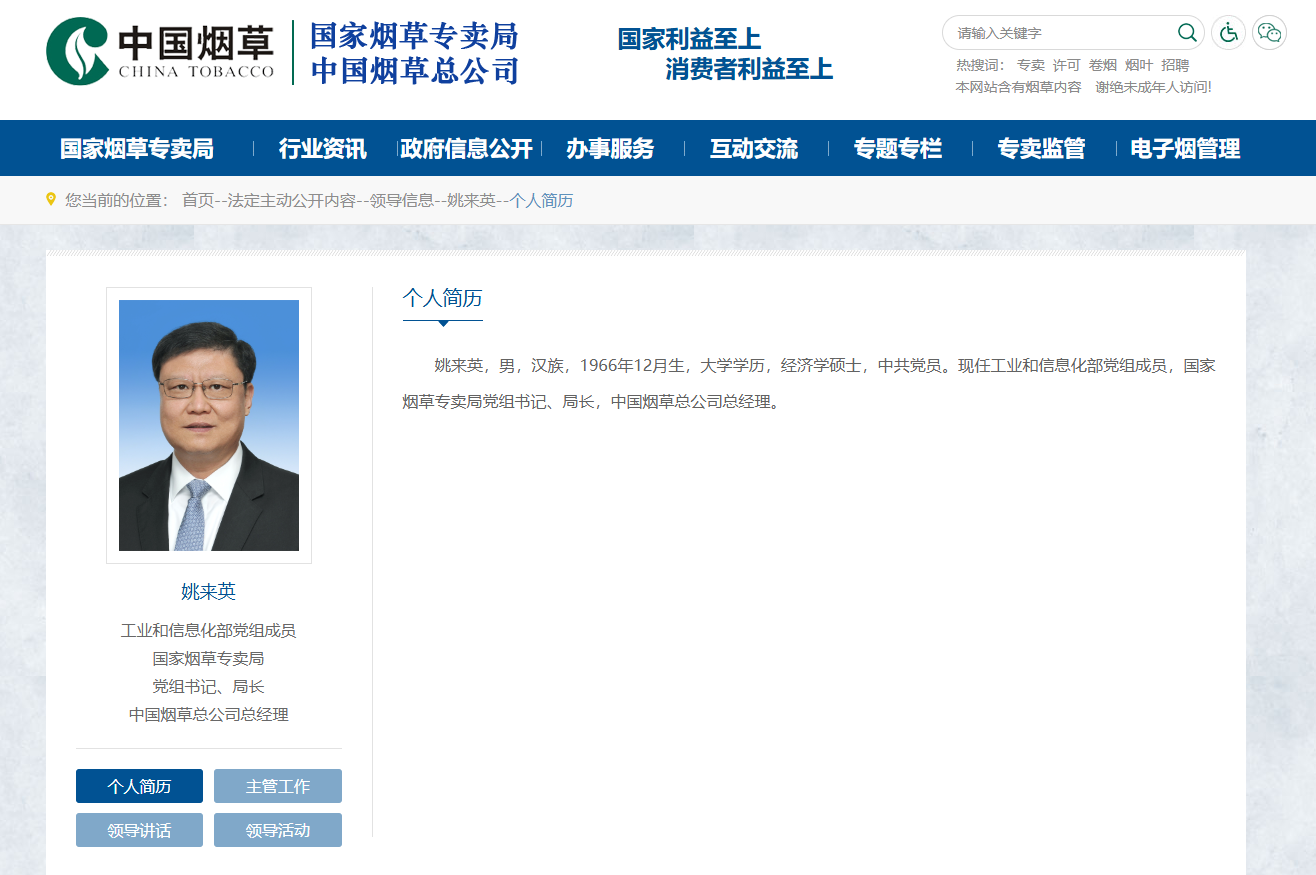Click hot search term 许可
The height and width of the screenshot is (875, 1316).
click(x=1067, y=65)
